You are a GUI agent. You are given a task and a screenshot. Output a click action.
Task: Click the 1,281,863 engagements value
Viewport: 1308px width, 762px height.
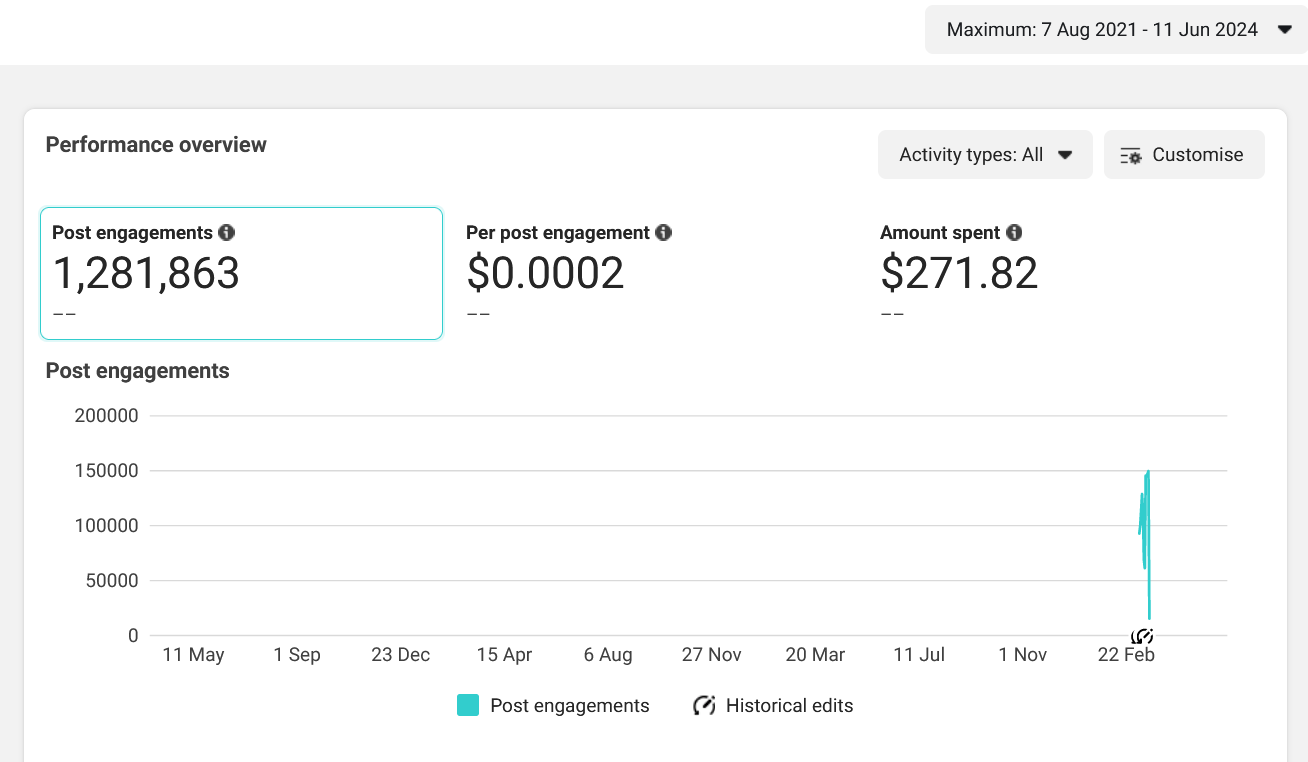pos(146,273)
